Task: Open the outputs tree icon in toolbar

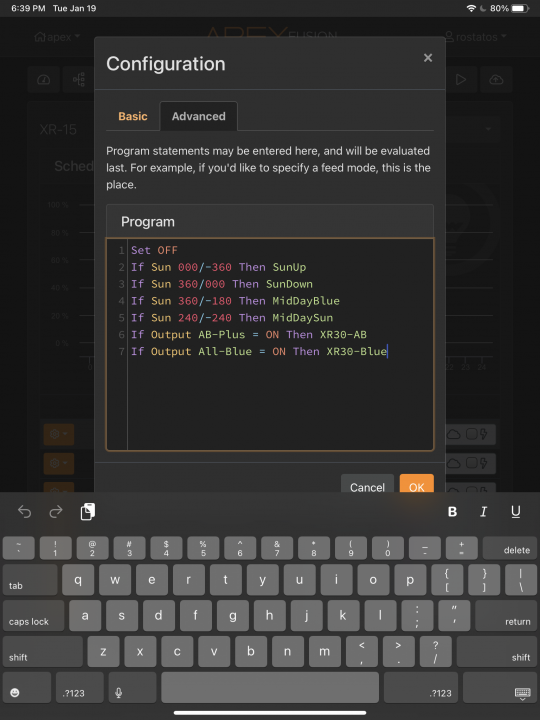Action: tap(79, 80)
